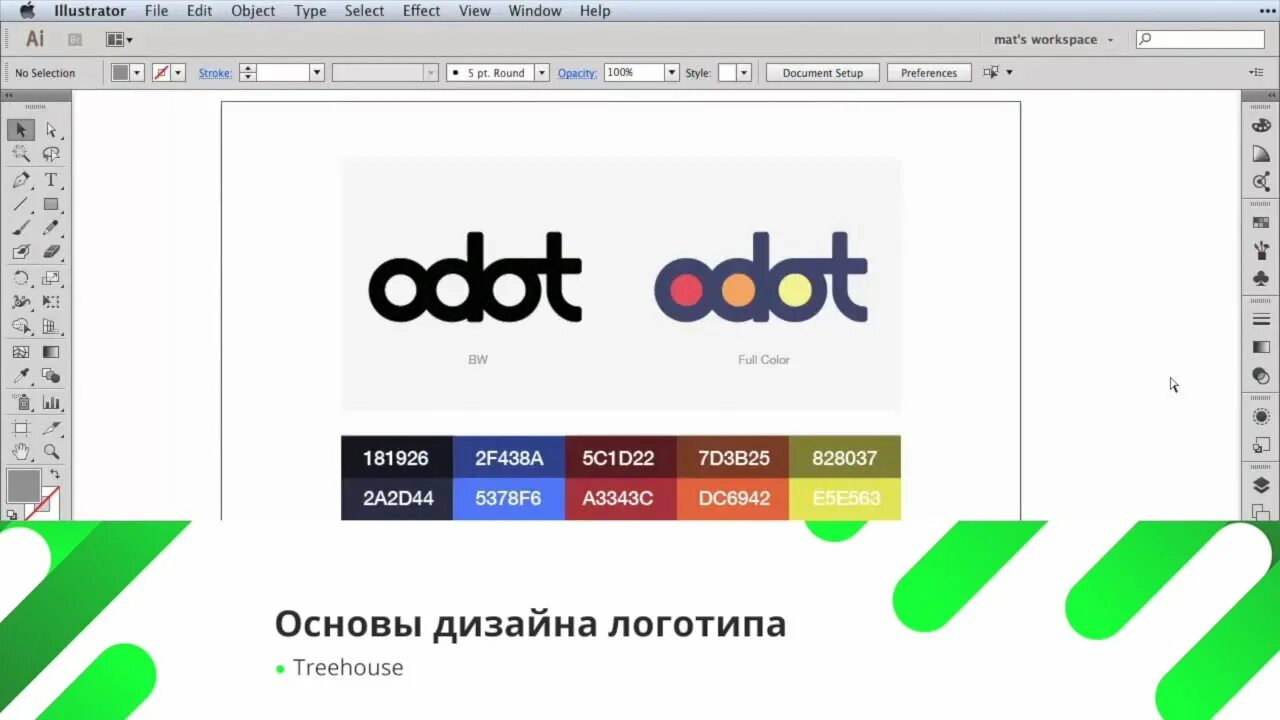Open the Symbols panel club icon
The height and width of the screenshot is (720, 1280).
point(1261,279)
